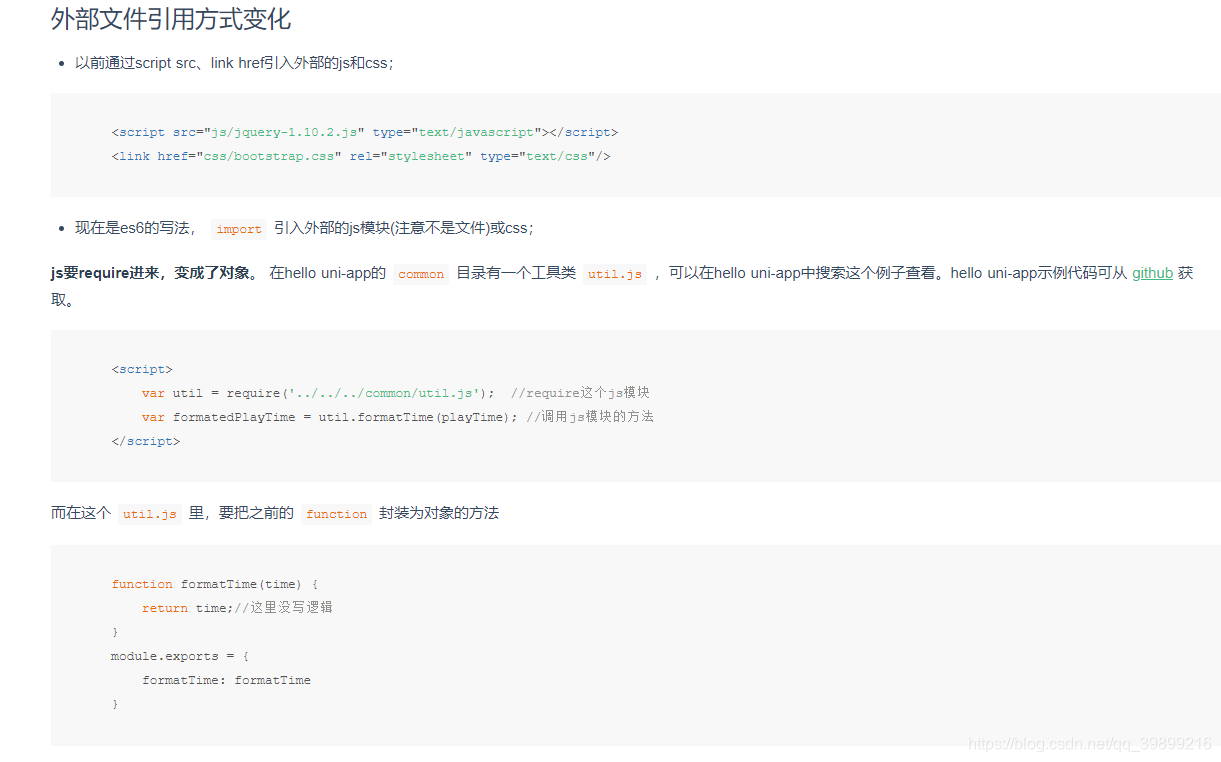Click the 'var formatedPlayTime' code line
The height and width of the screenshot is (762, 1221).
point(398,417)
